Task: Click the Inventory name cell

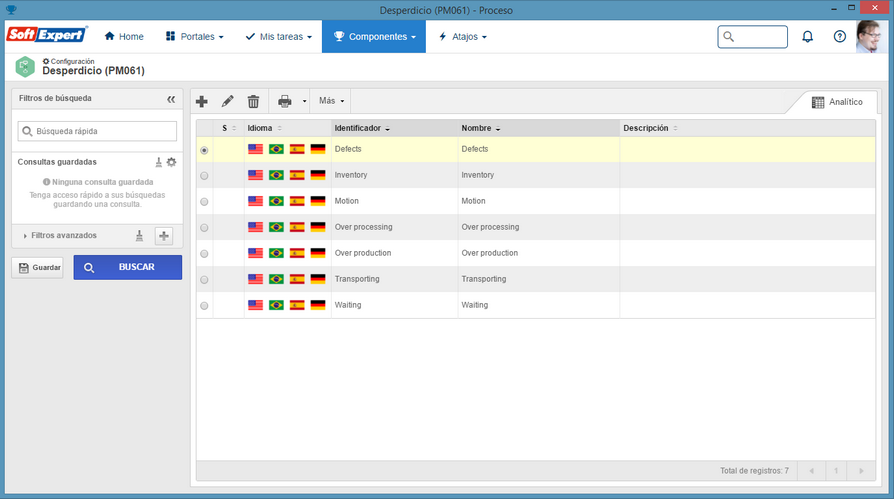Action: [x=539, y=175]
